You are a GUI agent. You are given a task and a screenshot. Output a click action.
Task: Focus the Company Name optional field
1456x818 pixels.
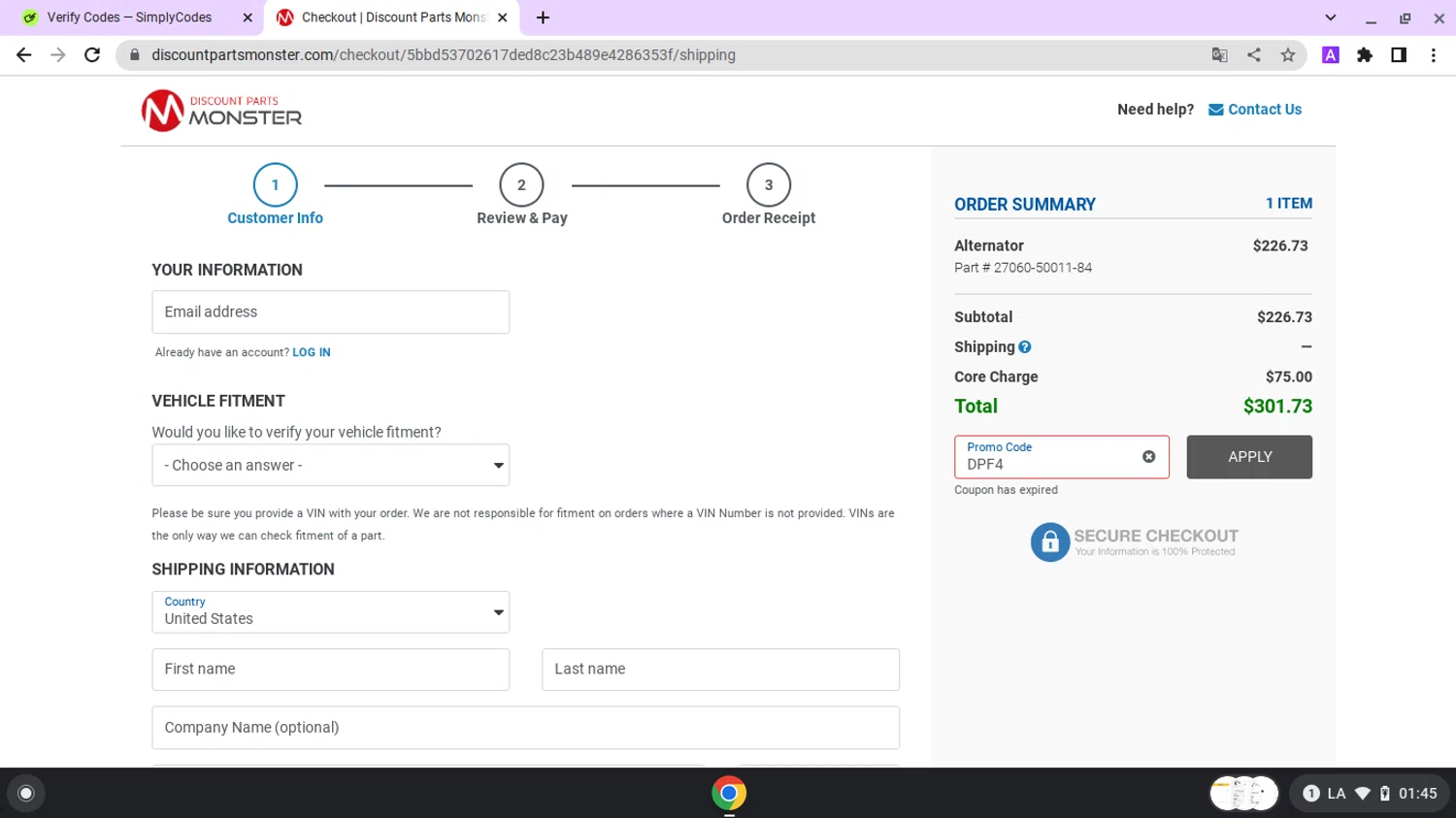point(525,728)
